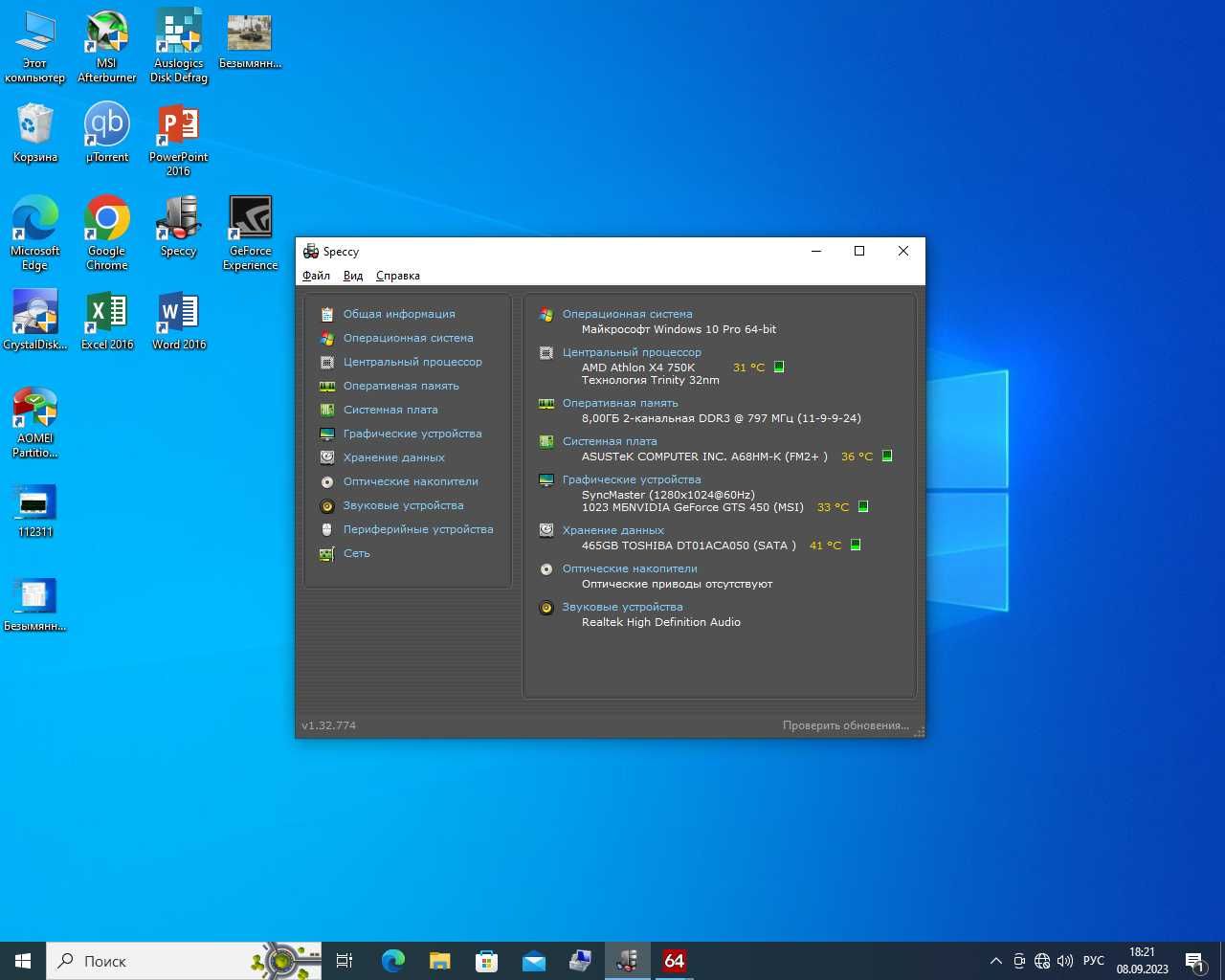
Task: Click the GPU temperature status indicator
Action: [863, 506]
